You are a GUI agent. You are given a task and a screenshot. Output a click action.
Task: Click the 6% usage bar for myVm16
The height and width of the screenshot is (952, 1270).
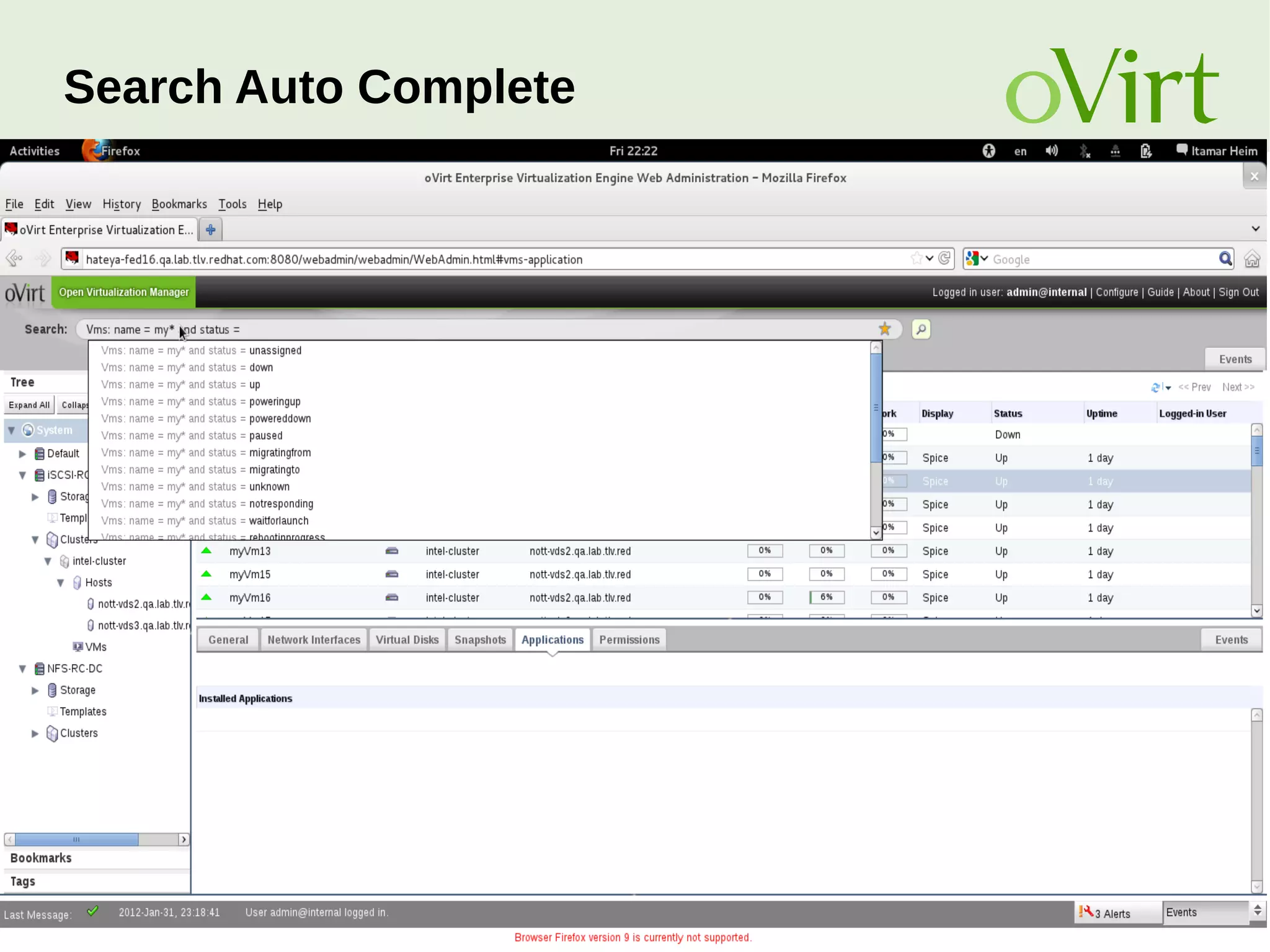pos(826,597)
